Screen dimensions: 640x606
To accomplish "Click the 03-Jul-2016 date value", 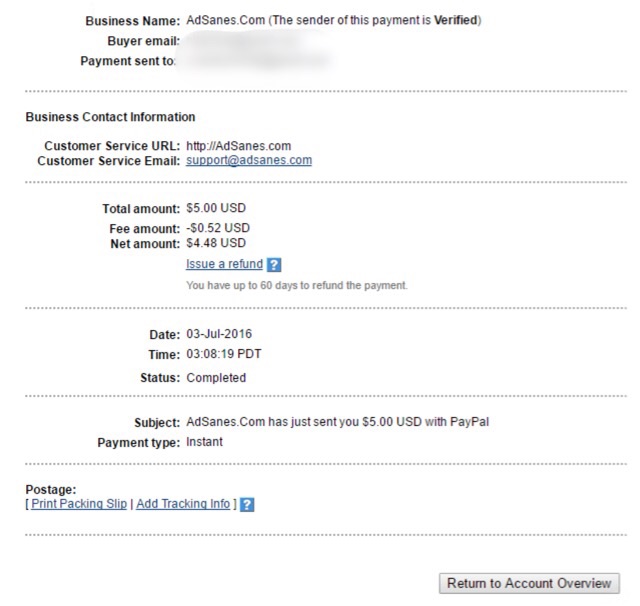I will (219, 334).
